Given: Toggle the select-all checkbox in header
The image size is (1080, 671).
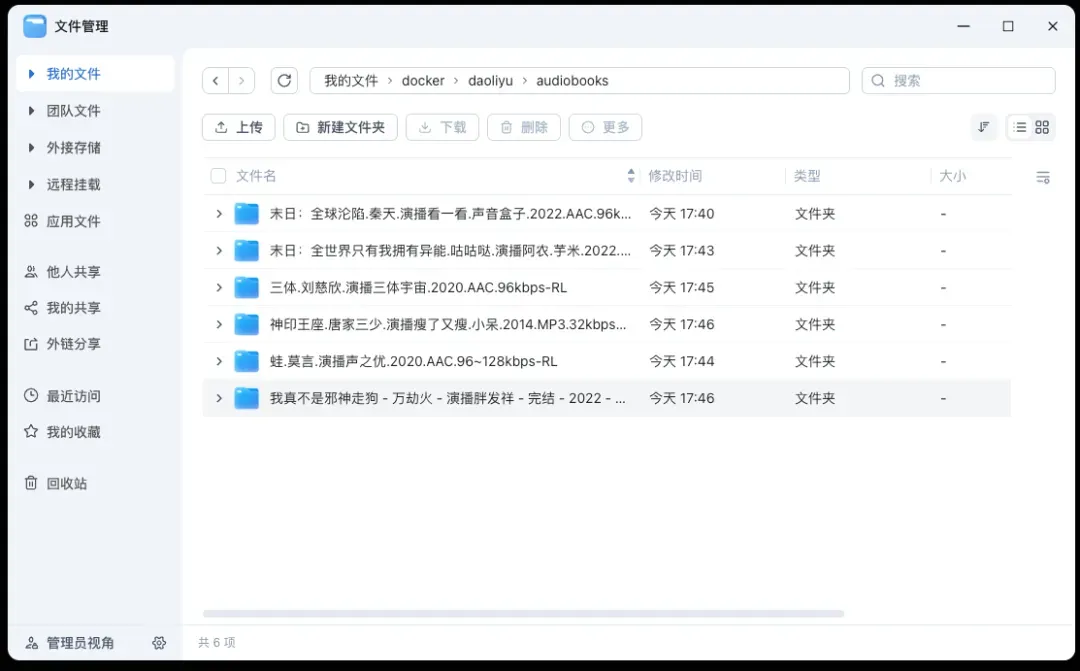Looking at the screenshot, I should pyautogui.click(x=218, y=176).
